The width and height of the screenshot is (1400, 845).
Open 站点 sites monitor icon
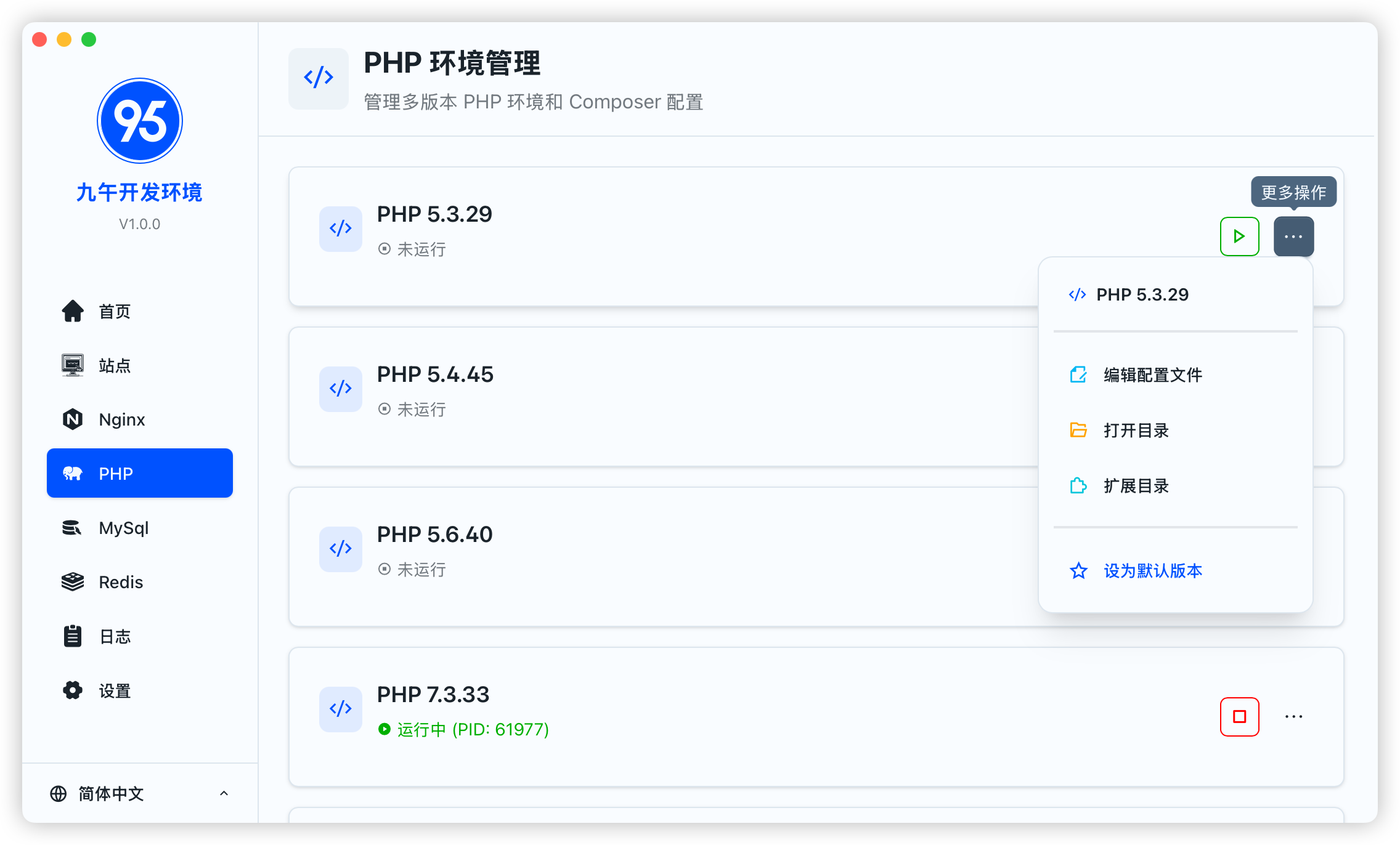pos(73,365)
